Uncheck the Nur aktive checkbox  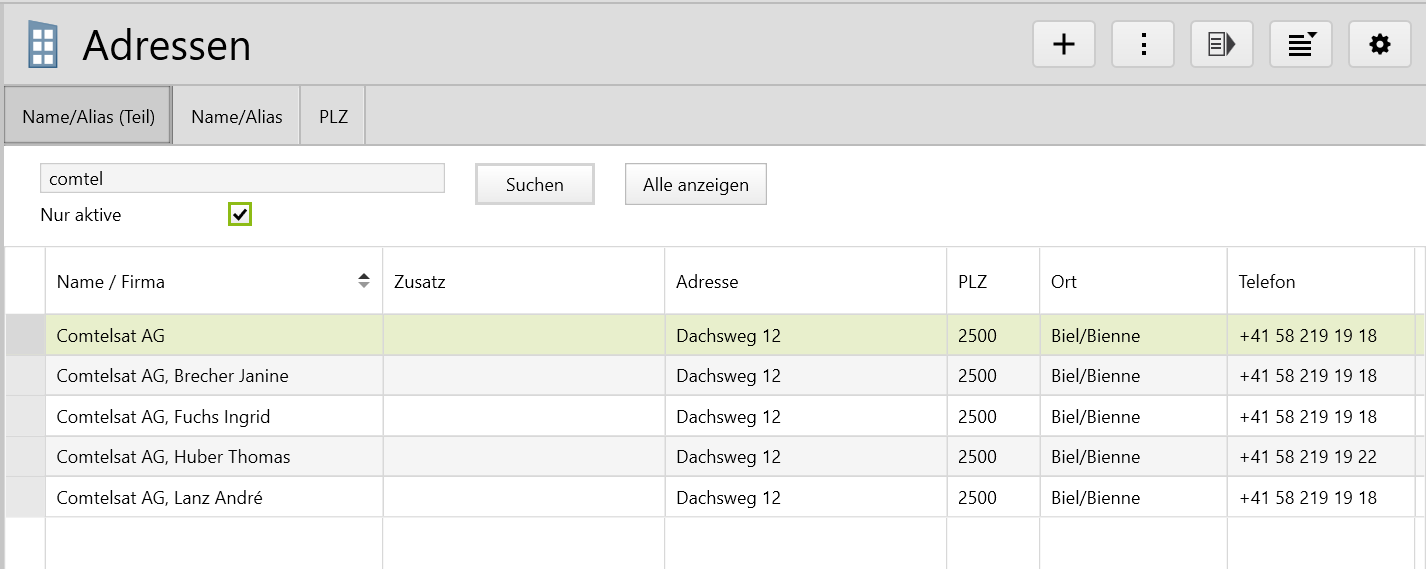(240, 214)
